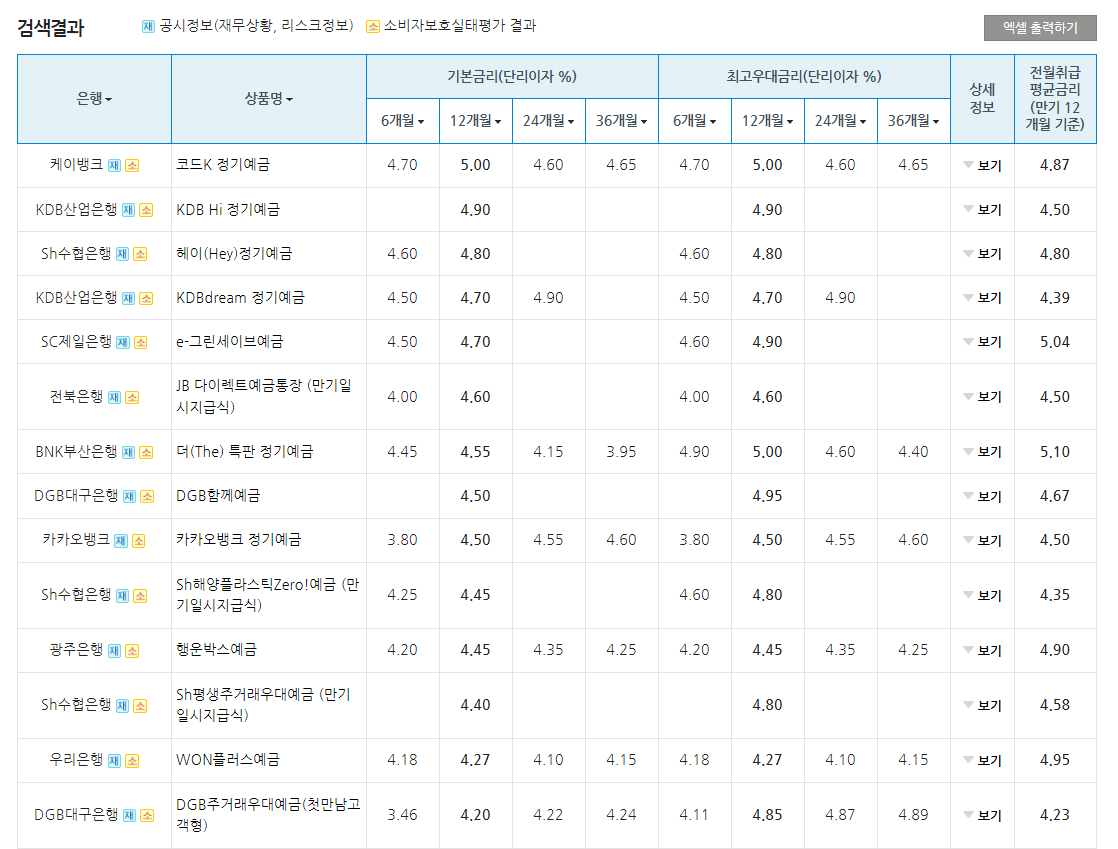Viewport: 1118px width, 849px height.
Task: Open 소 icon in DGB함께예금 row
Action: point(147,496)
